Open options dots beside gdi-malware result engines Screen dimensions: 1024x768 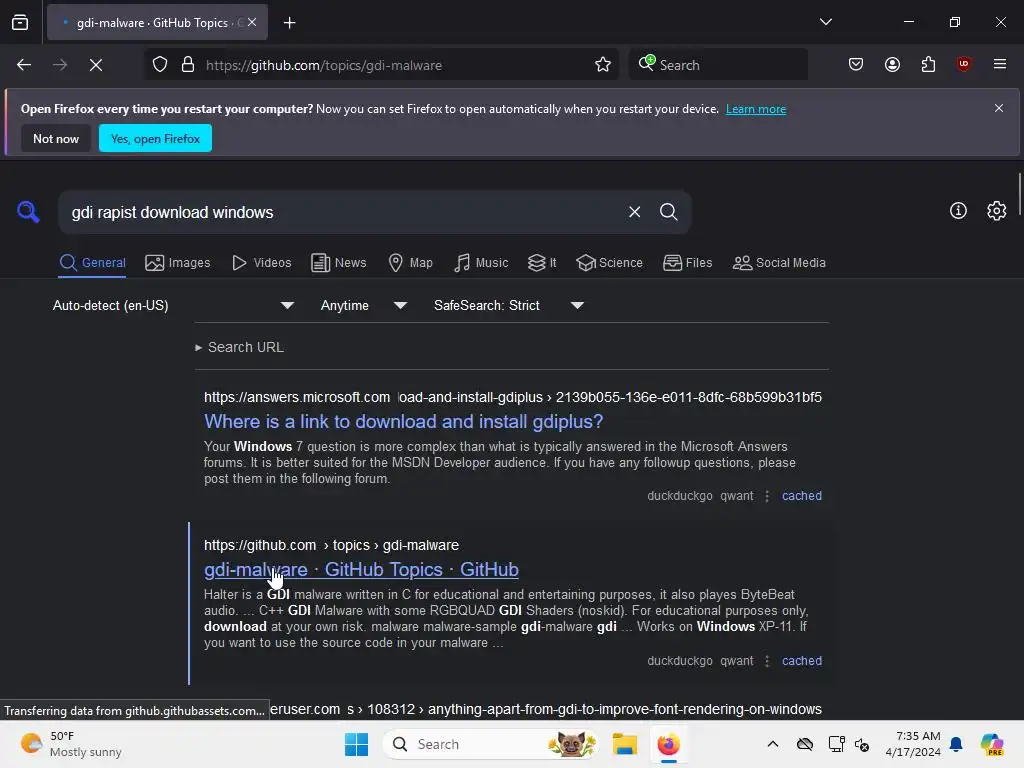[767, 661]
